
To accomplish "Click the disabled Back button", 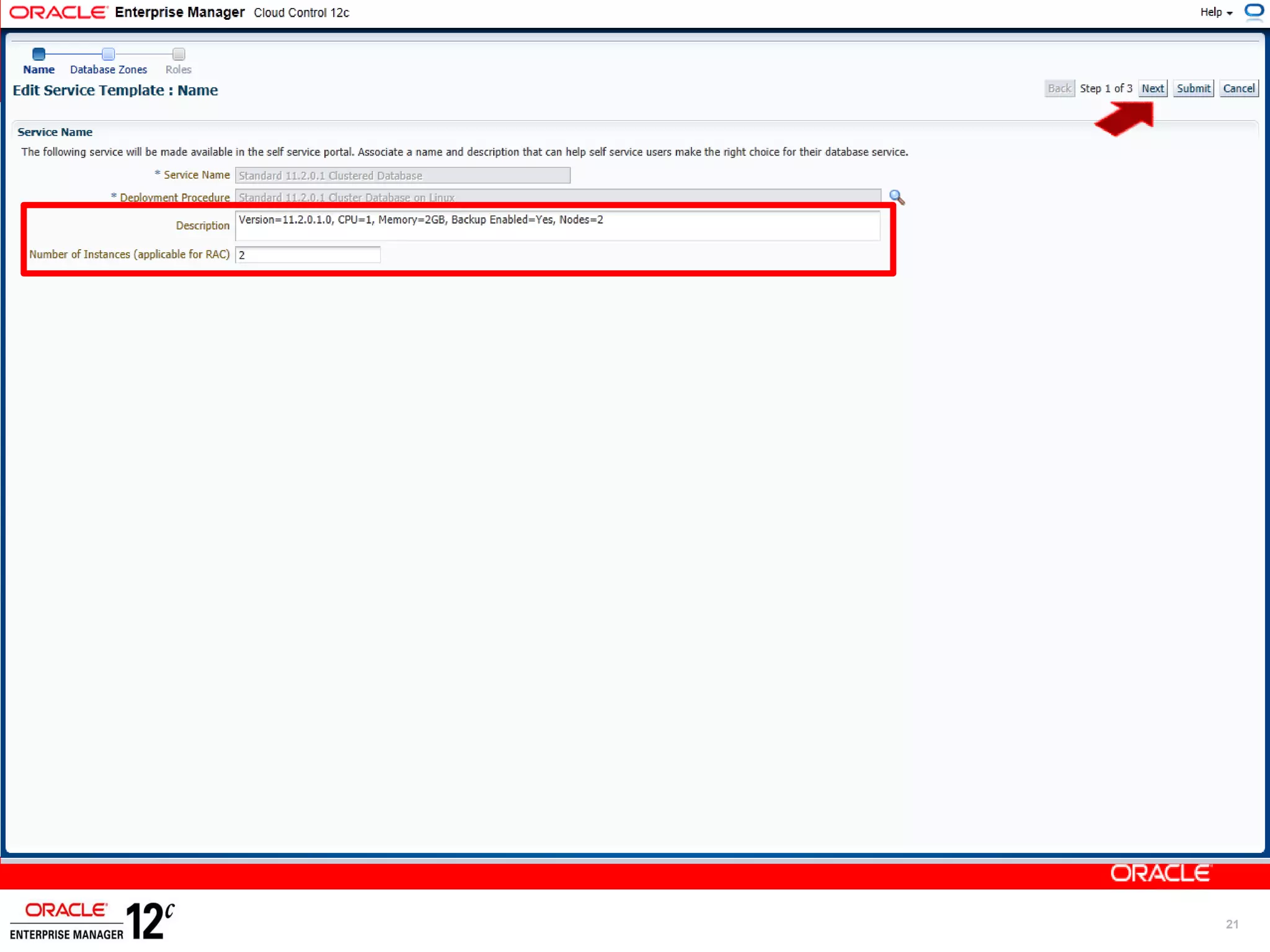I will point(1059,89).
